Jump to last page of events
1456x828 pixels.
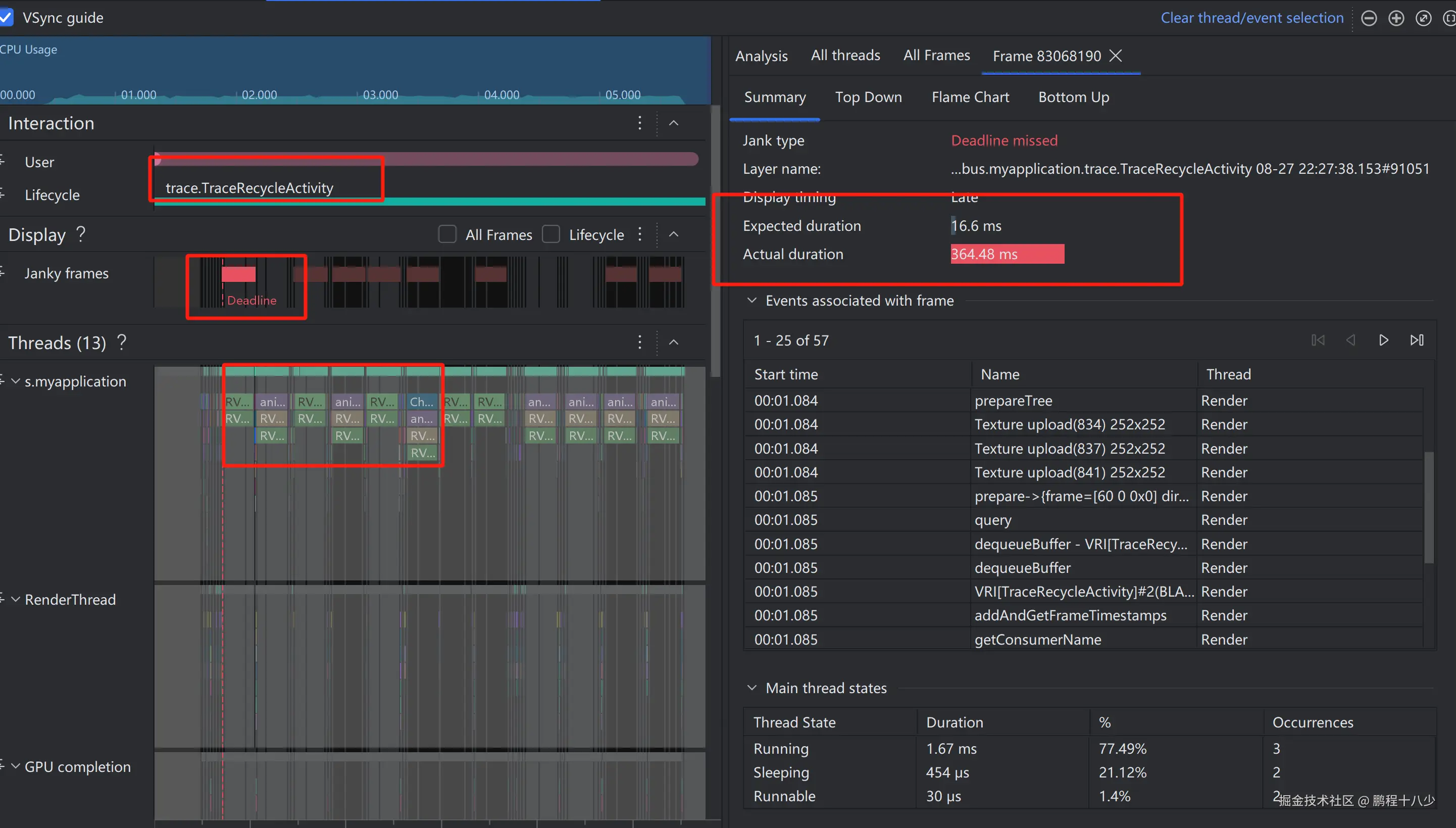coord(1417,340)
